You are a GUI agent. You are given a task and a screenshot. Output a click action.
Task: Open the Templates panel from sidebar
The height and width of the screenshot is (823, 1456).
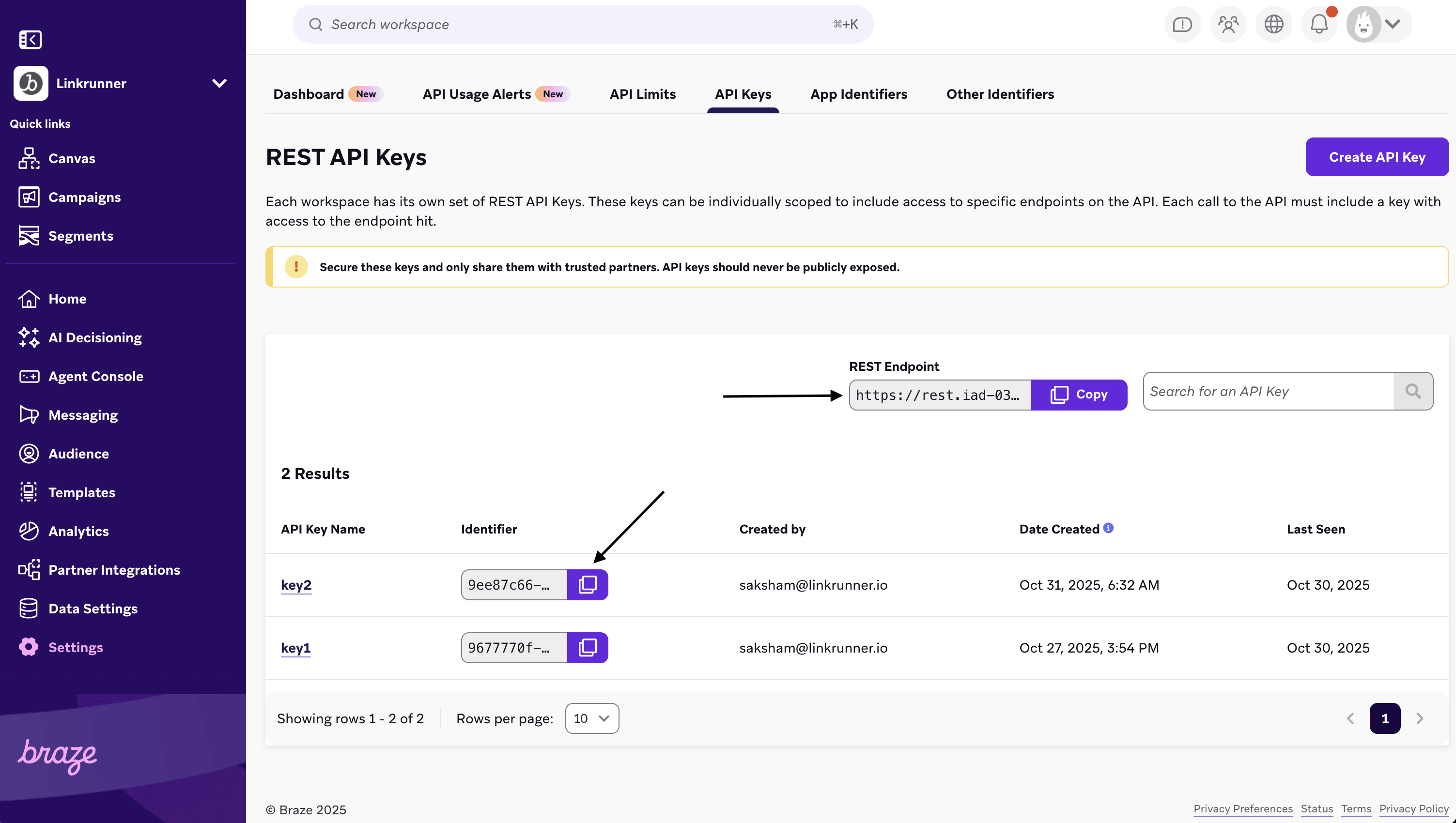(x=81, y=492)
